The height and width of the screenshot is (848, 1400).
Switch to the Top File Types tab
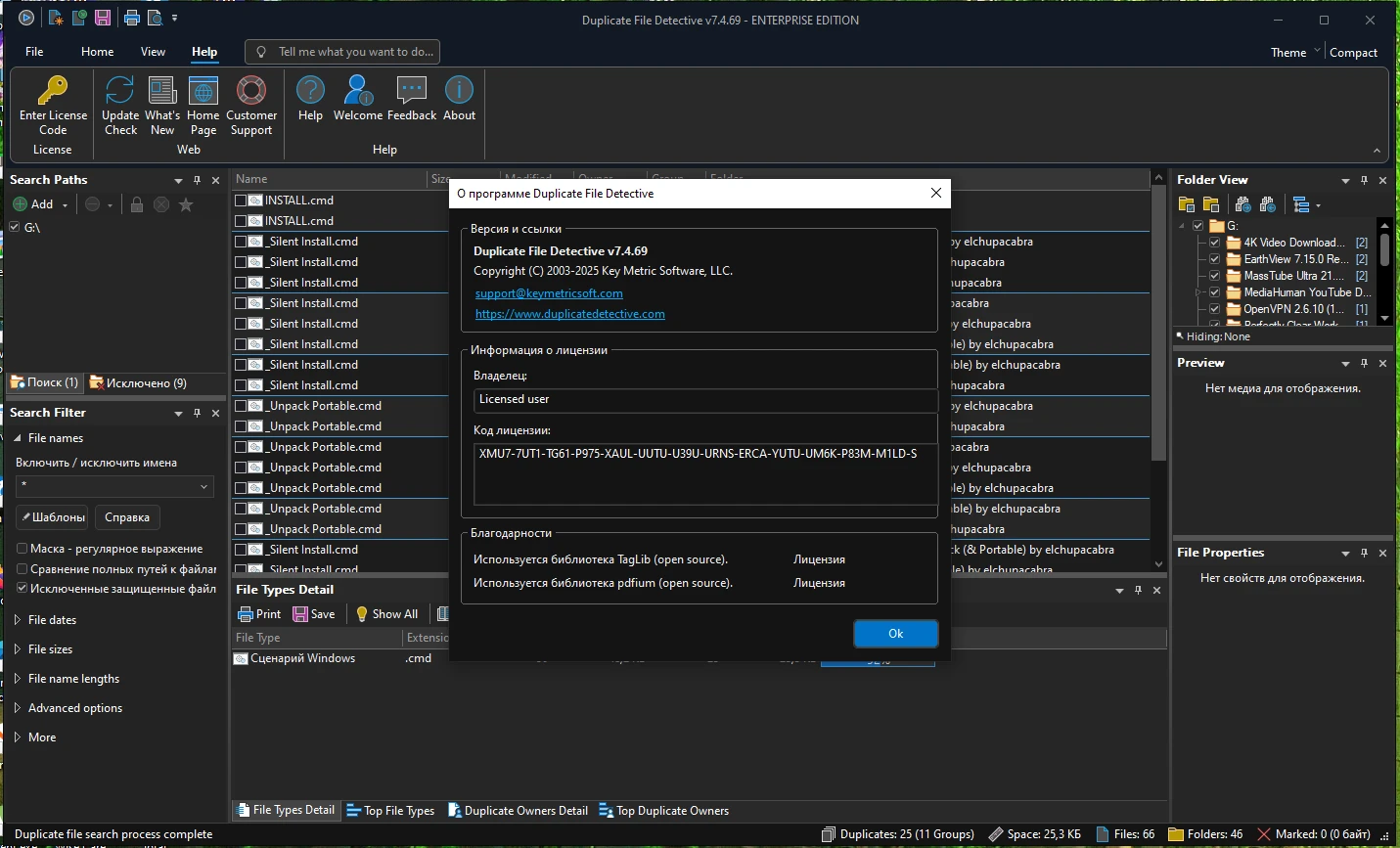pos(390,811)
